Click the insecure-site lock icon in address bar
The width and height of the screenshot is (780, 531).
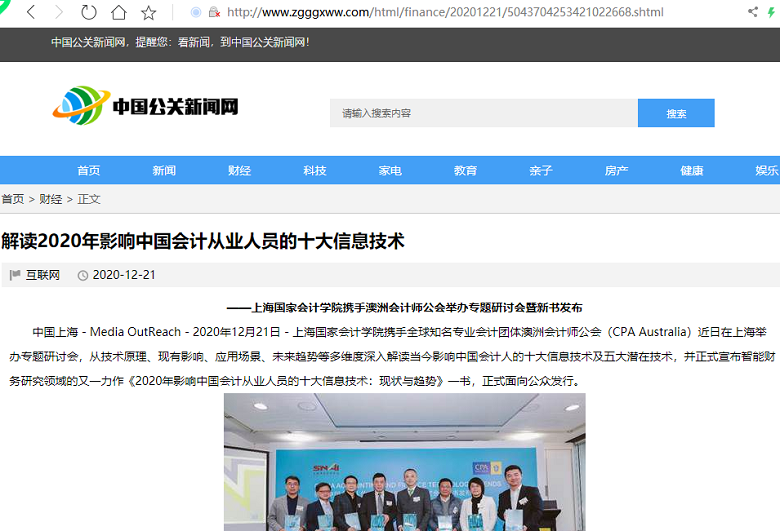pos(214,13)
